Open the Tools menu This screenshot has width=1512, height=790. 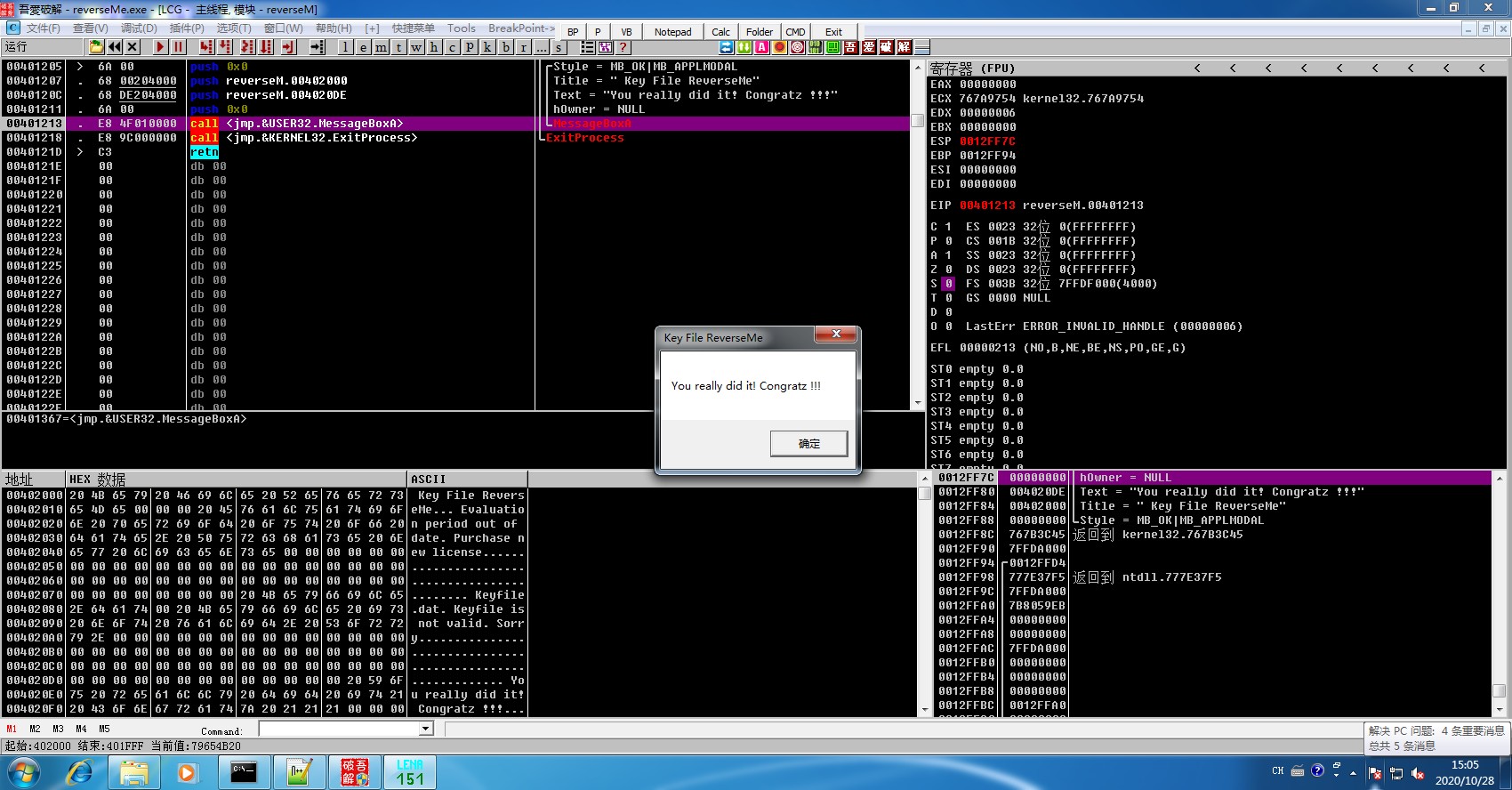pos(462,28)
